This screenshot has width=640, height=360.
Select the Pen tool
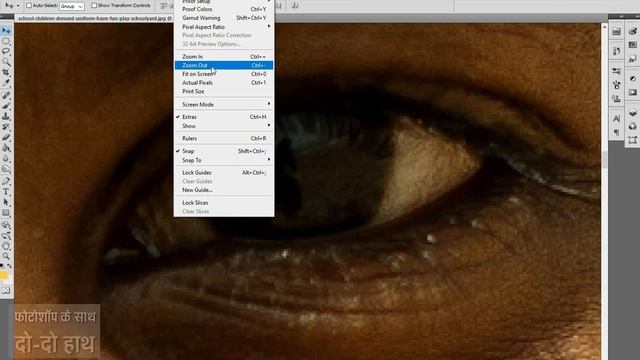(6, 181)
